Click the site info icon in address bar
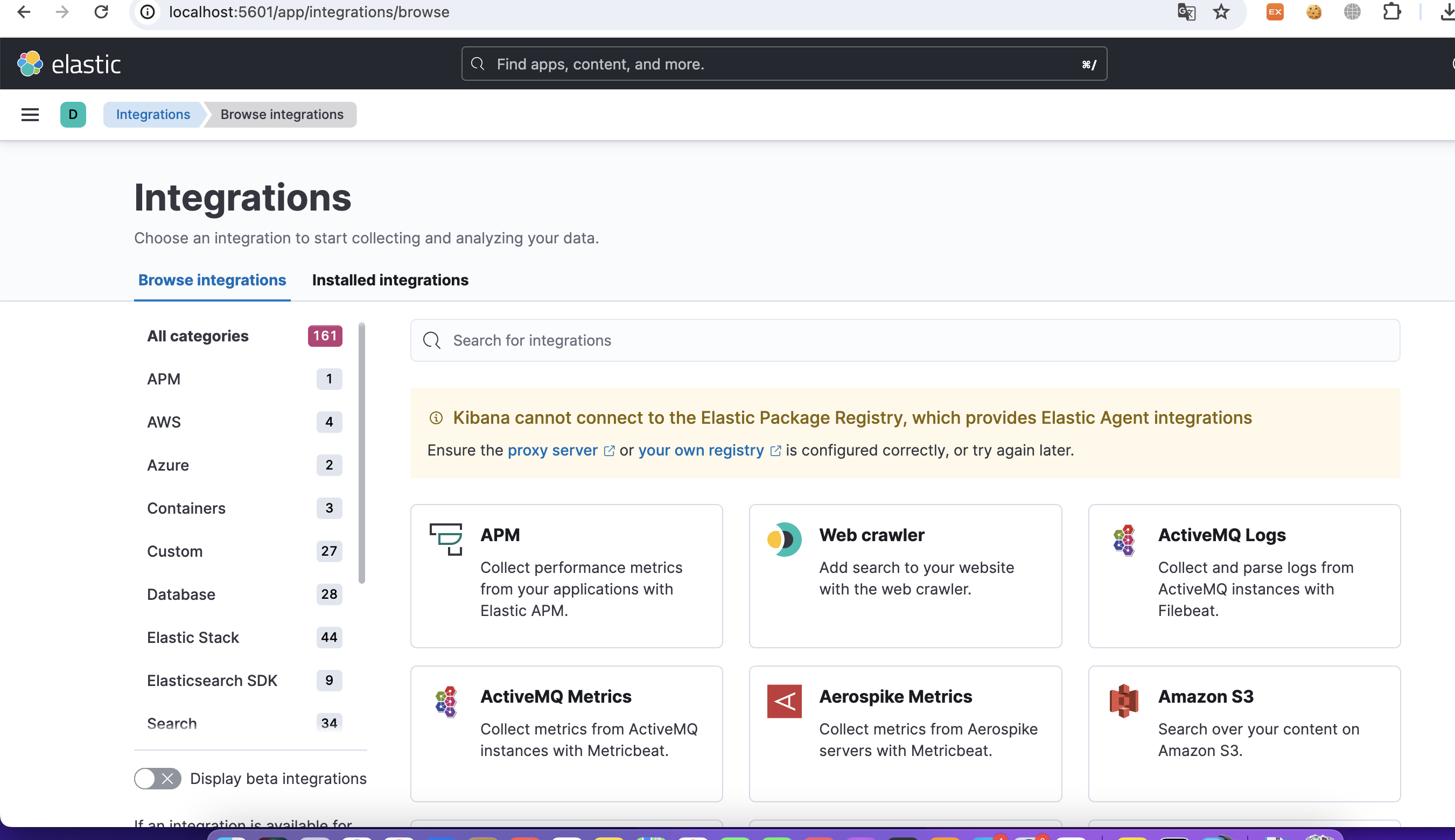This screenshot has height=840, width=1455. pos(148,12)
